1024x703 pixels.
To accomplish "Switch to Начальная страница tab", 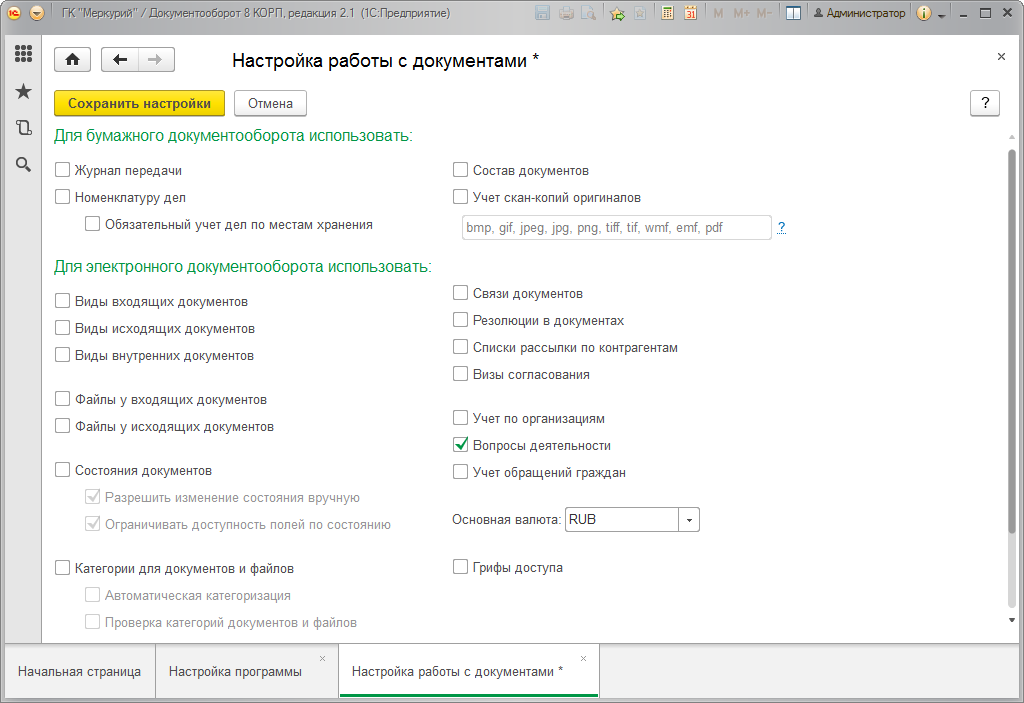I will [x=80, y=671].
